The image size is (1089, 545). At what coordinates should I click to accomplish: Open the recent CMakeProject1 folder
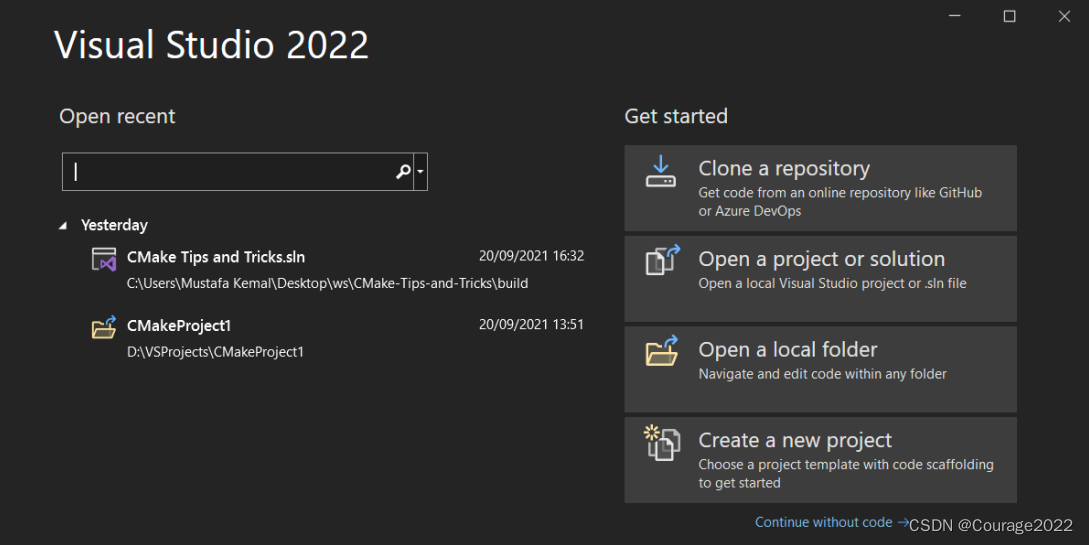pos(178,326)
